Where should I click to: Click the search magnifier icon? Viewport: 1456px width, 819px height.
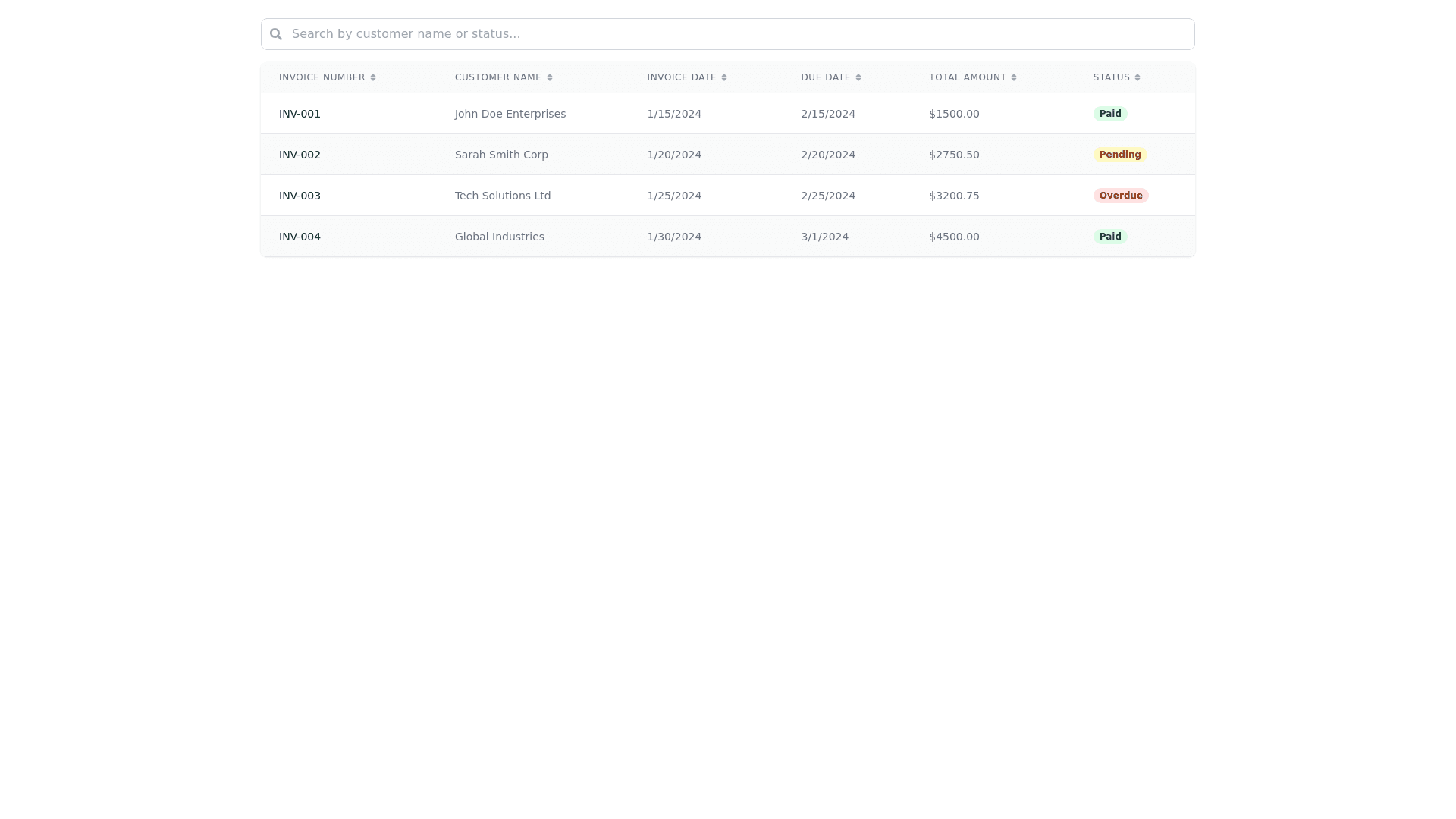(x=276, y=34)
